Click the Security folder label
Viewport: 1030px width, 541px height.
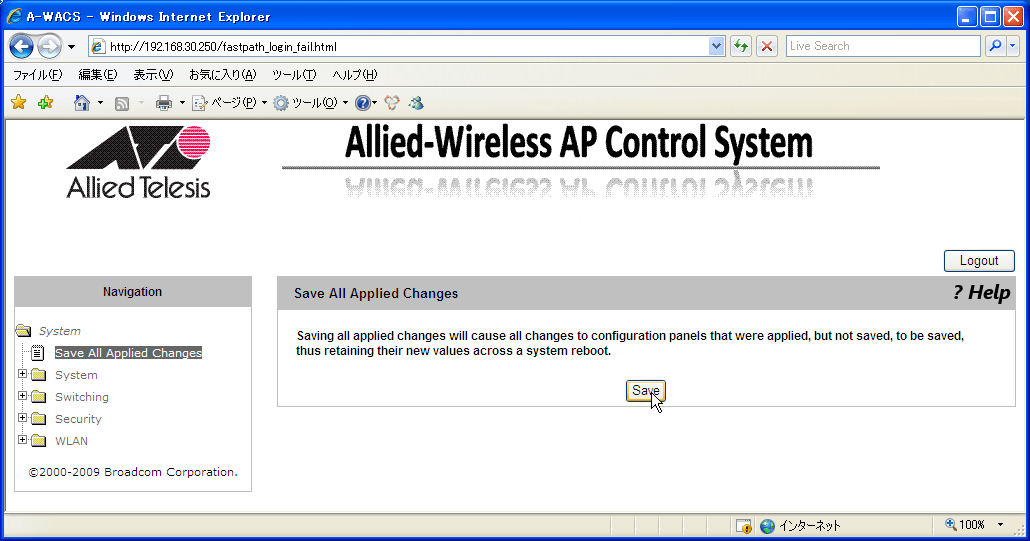click(x=78, y=419)
